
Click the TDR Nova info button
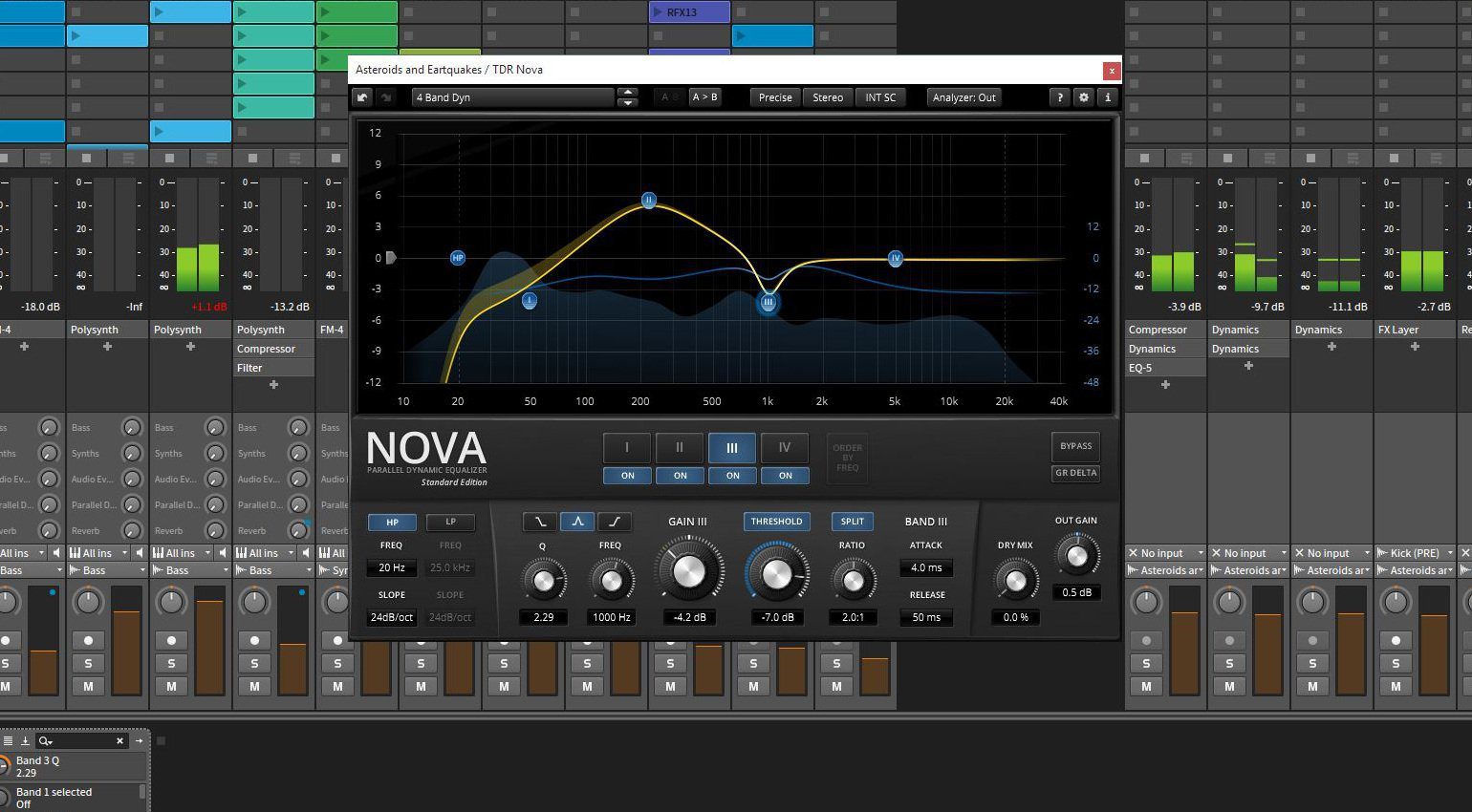[1107, 97]
